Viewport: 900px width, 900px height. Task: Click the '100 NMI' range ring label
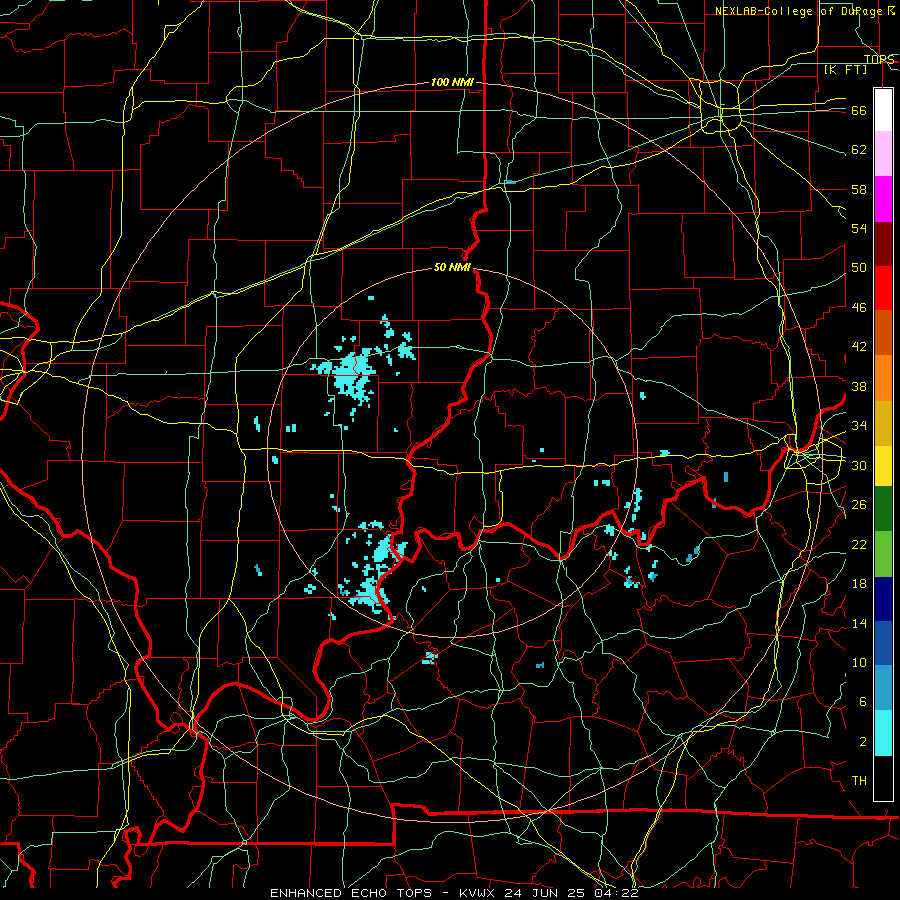click(452, 83)
